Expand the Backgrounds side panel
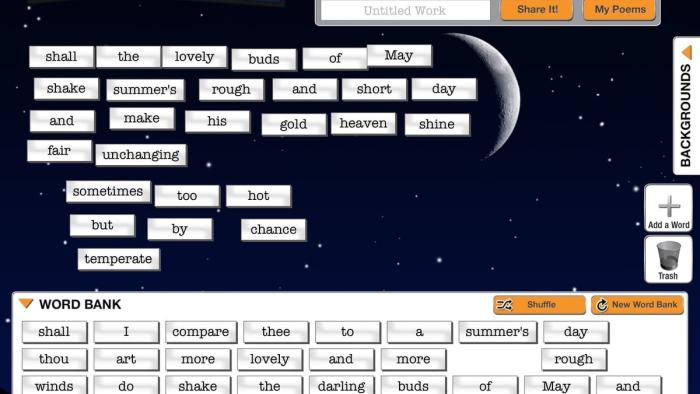 point(687,106)
